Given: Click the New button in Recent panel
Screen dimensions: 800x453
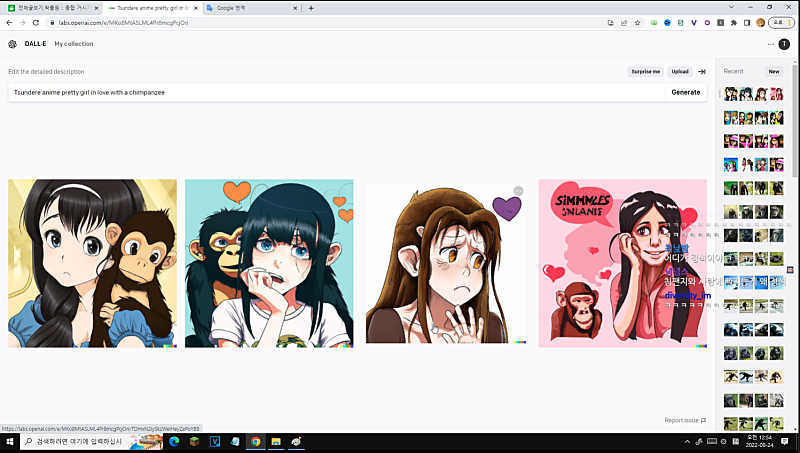Looking at the screenshot, I should pos(773,72).
